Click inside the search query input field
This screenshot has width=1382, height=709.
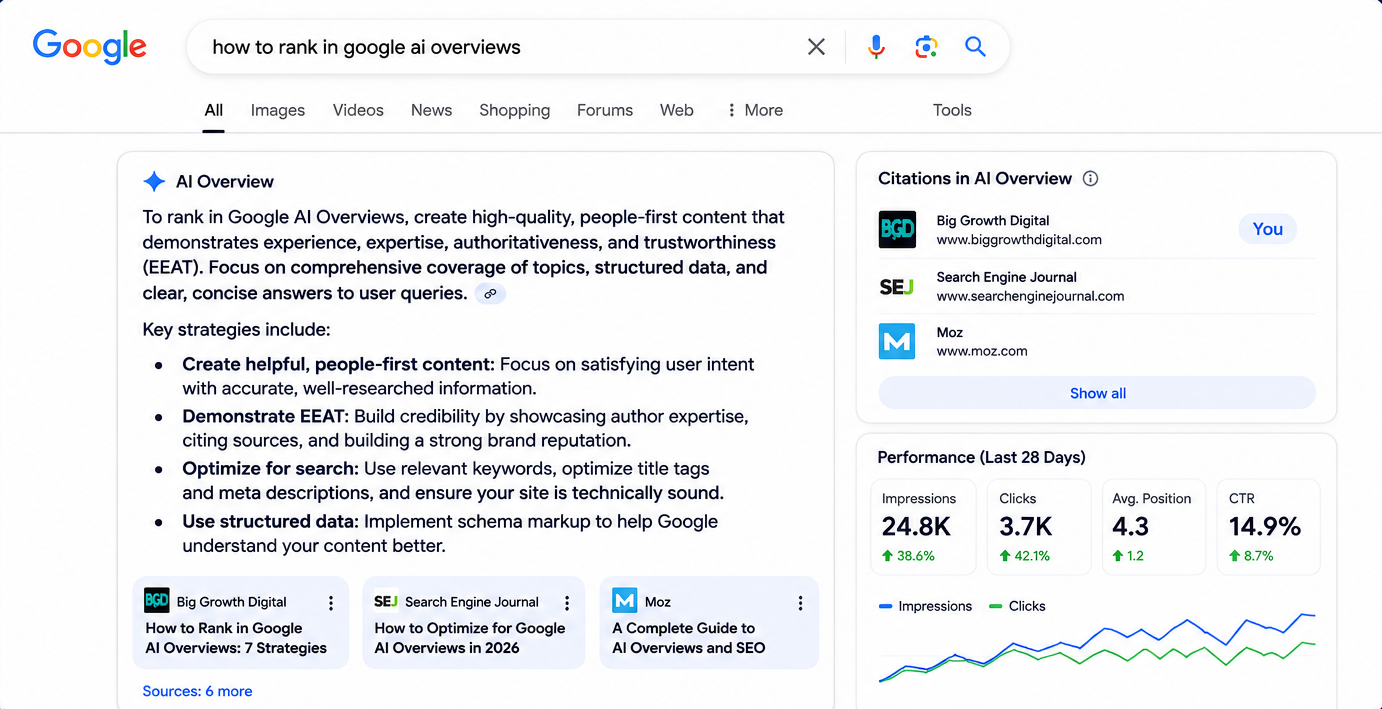500,47
